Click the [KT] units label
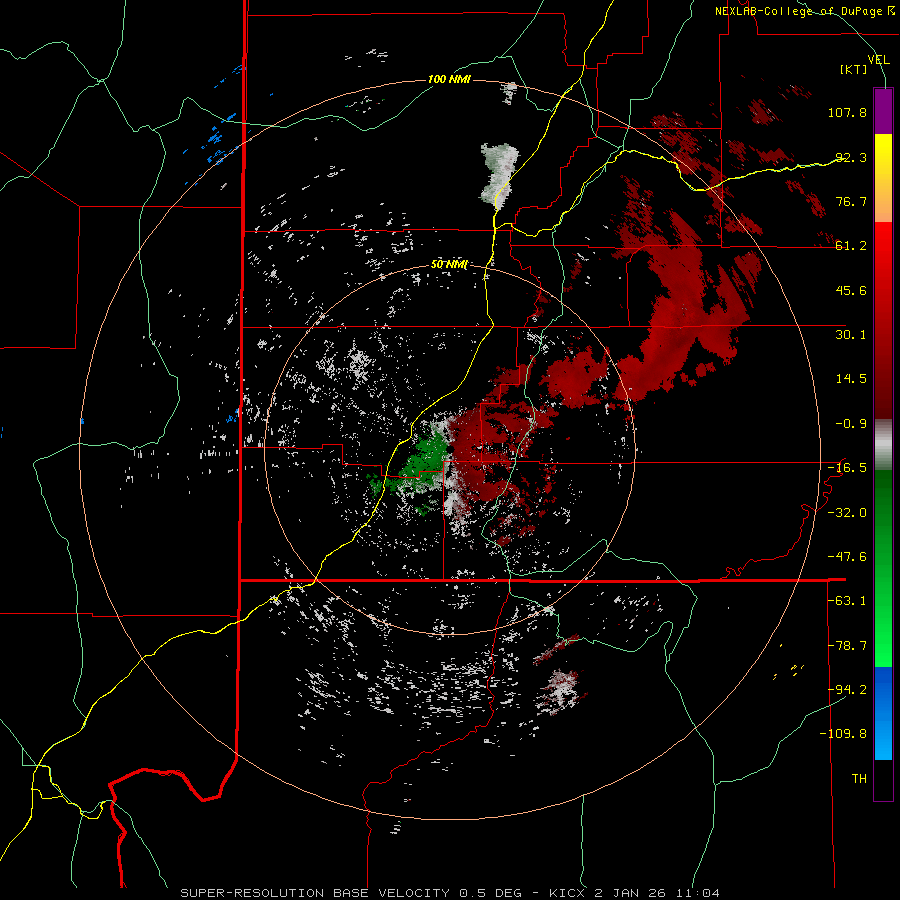Screen dimensions: 900x900 [x=854, y=69]
